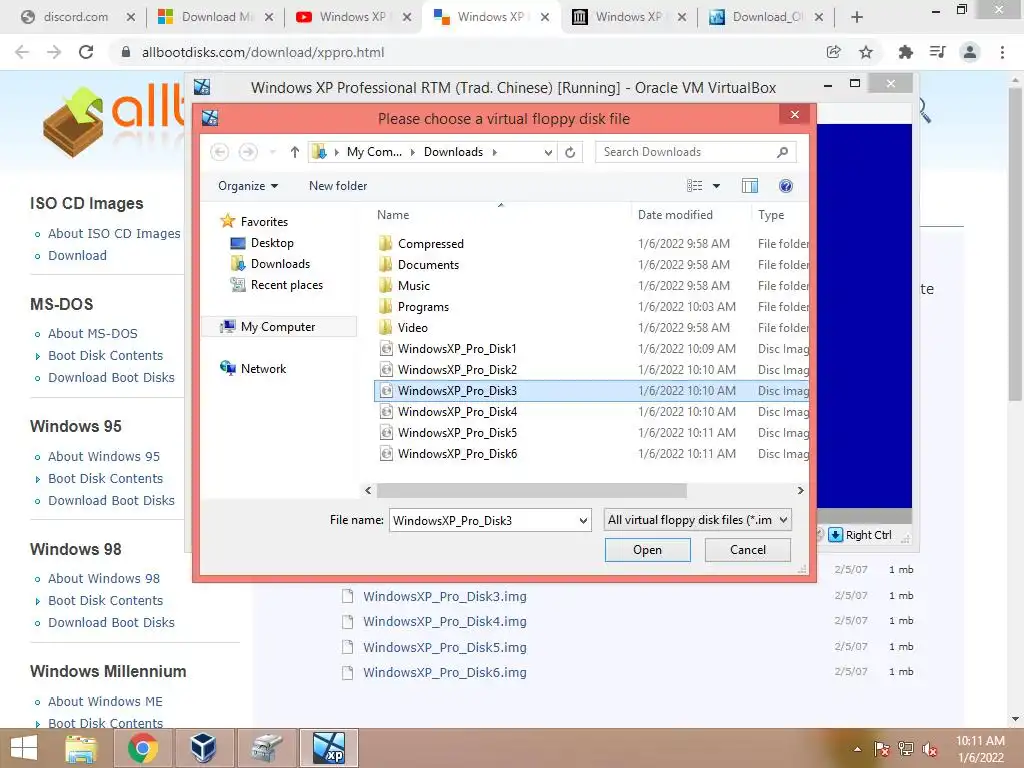Switch to the discord.com tab
Viewport: 1024px width, 768px height.
pyautogui.click(x=75, y=17)
